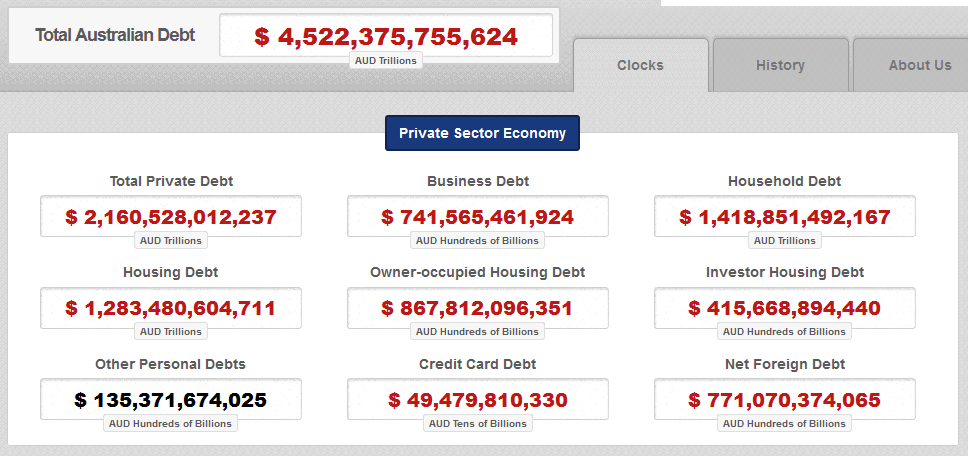The height and width of the screenshot is (456, 968).
Task: Click the Business Debt counter value
Action: 478,216
